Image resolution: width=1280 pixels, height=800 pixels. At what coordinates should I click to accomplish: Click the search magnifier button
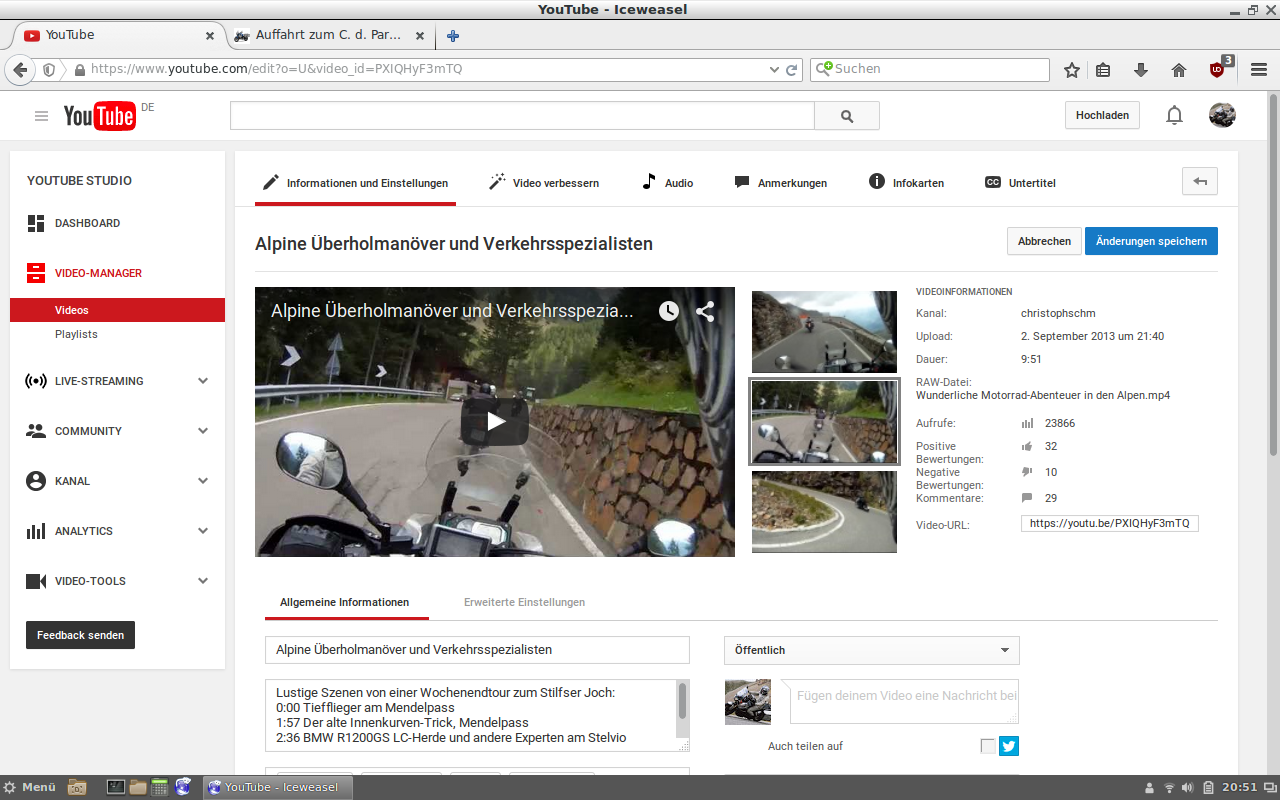(x=847, y=116)
